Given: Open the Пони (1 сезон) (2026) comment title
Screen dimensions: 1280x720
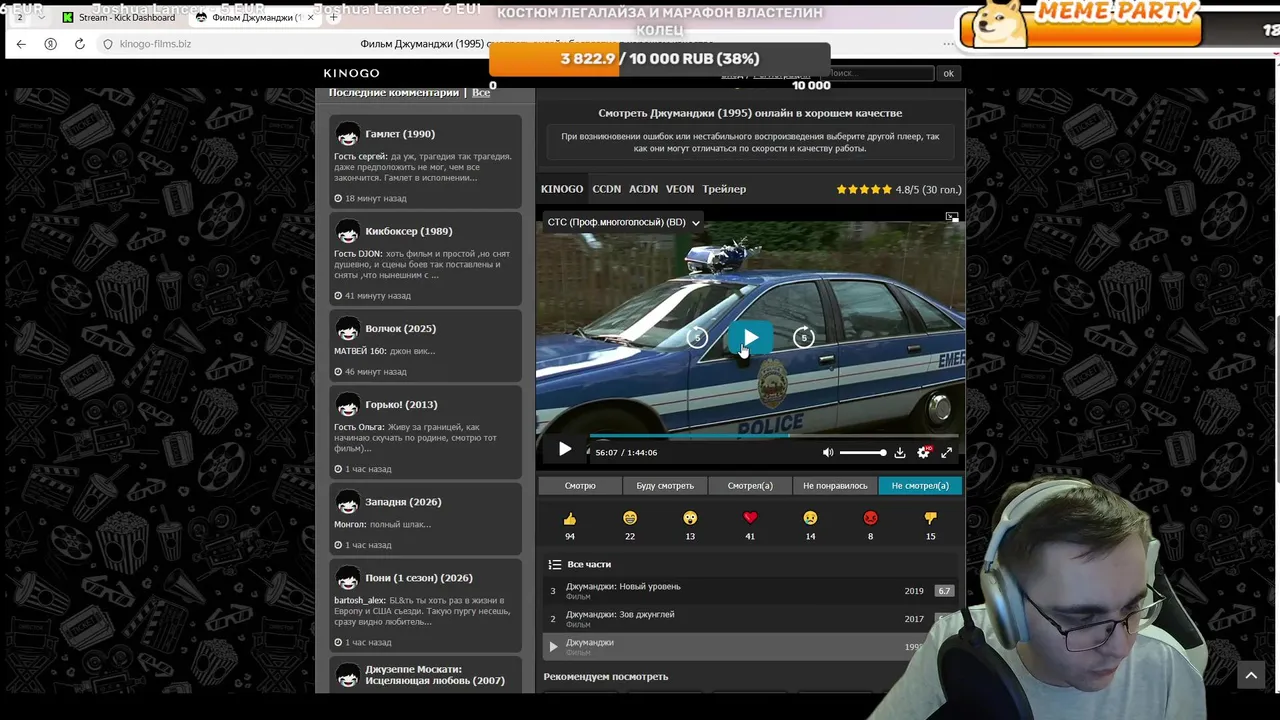Looking at the screenshot, I should 419,578.
